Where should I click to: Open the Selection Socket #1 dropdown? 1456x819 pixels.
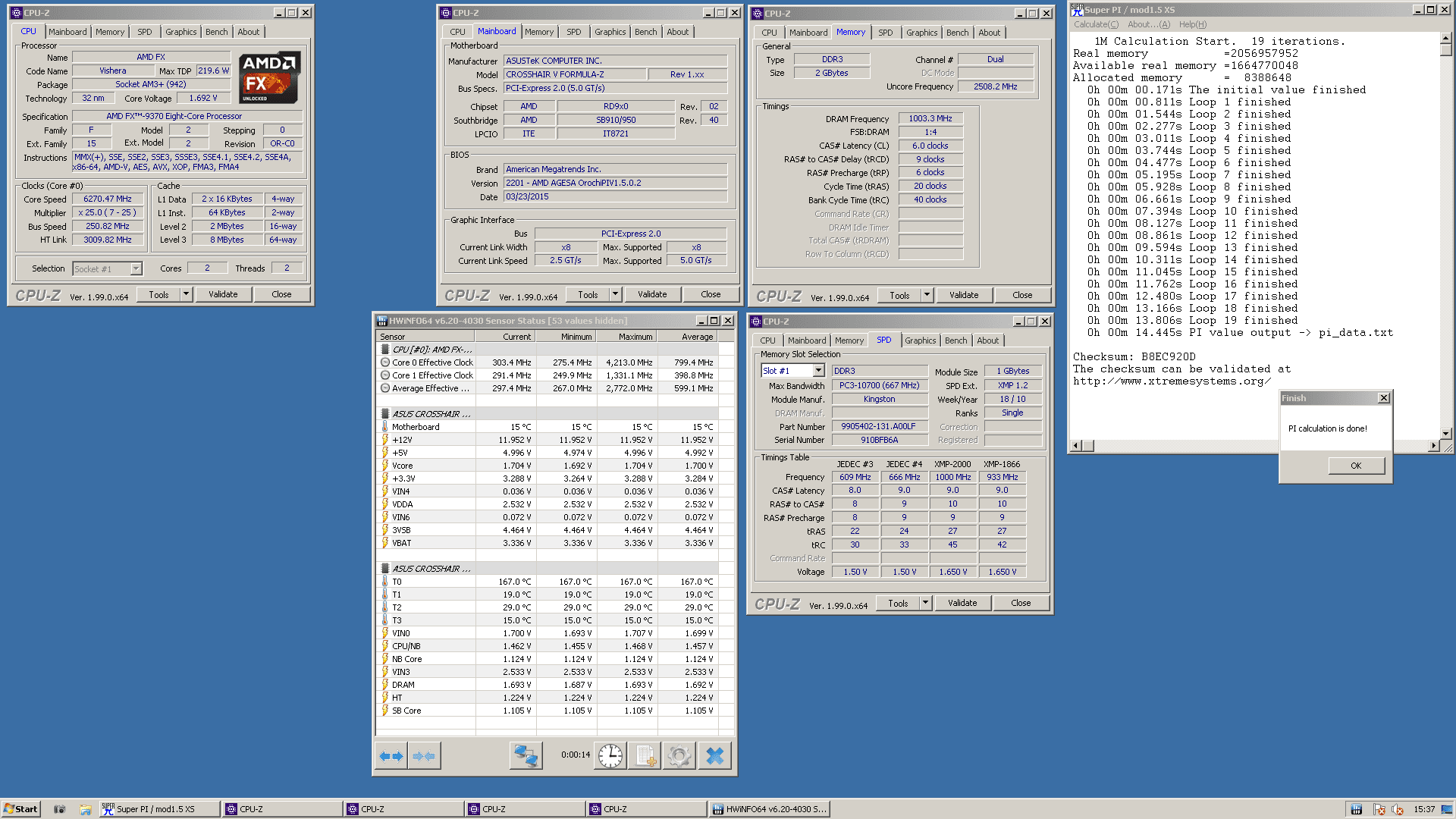click(x=136, y=268)
